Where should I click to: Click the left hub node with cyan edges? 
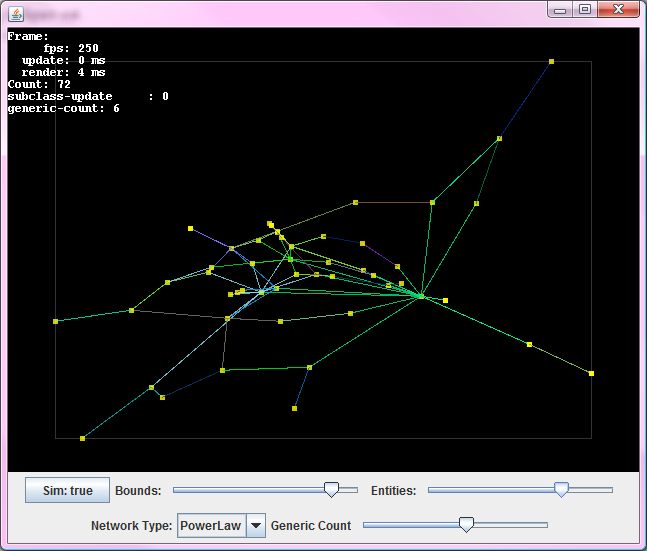click(x=262, y=292)
